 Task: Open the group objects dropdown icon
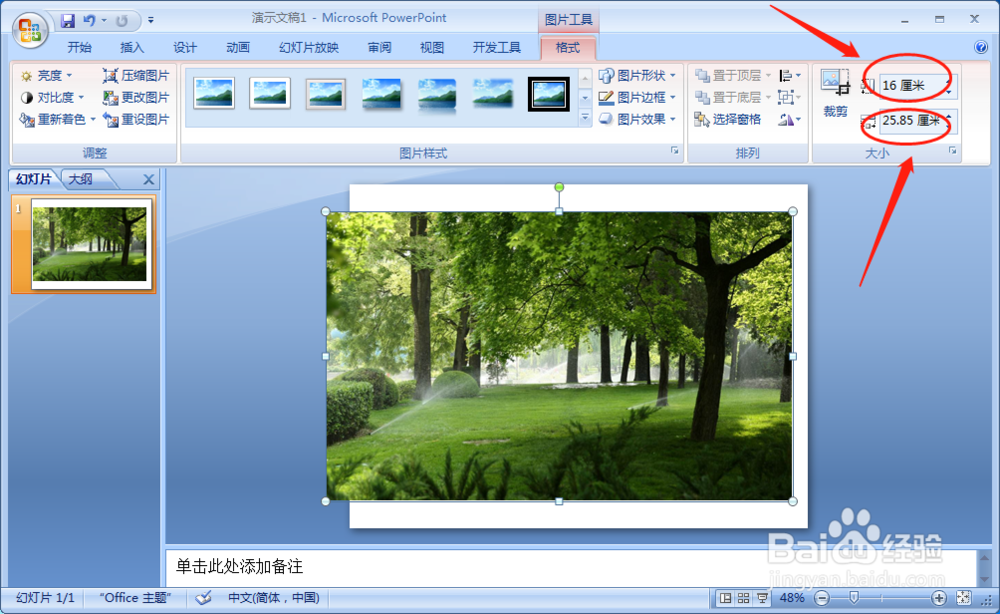click(x=790, y=98)
